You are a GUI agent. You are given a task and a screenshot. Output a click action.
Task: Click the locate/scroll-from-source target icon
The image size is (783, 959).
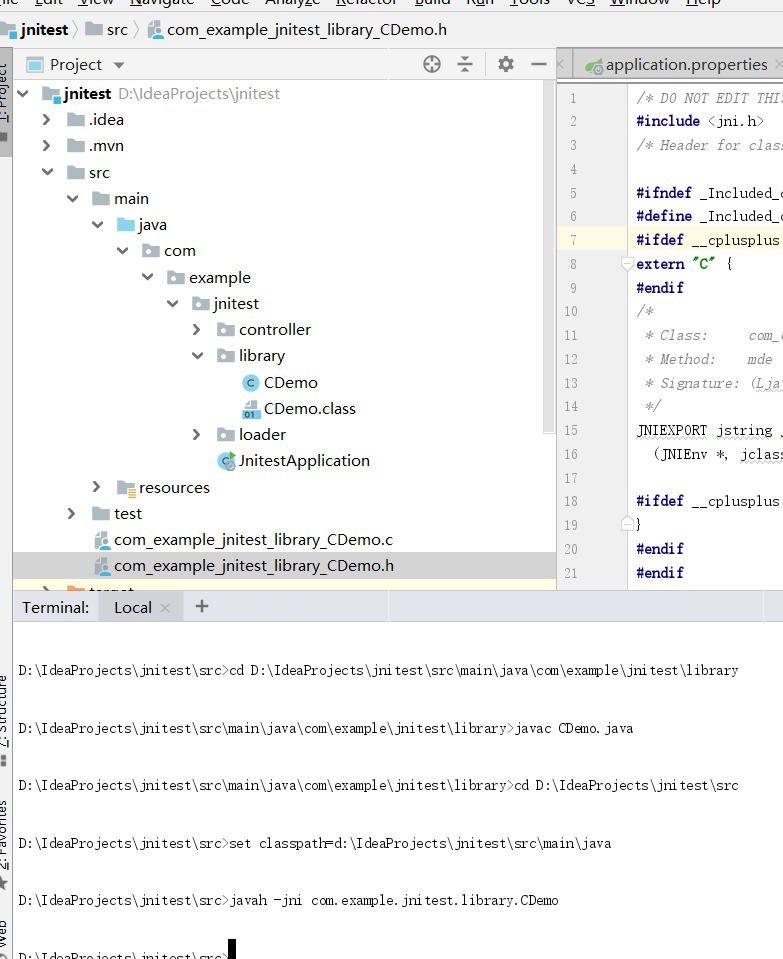432,64
